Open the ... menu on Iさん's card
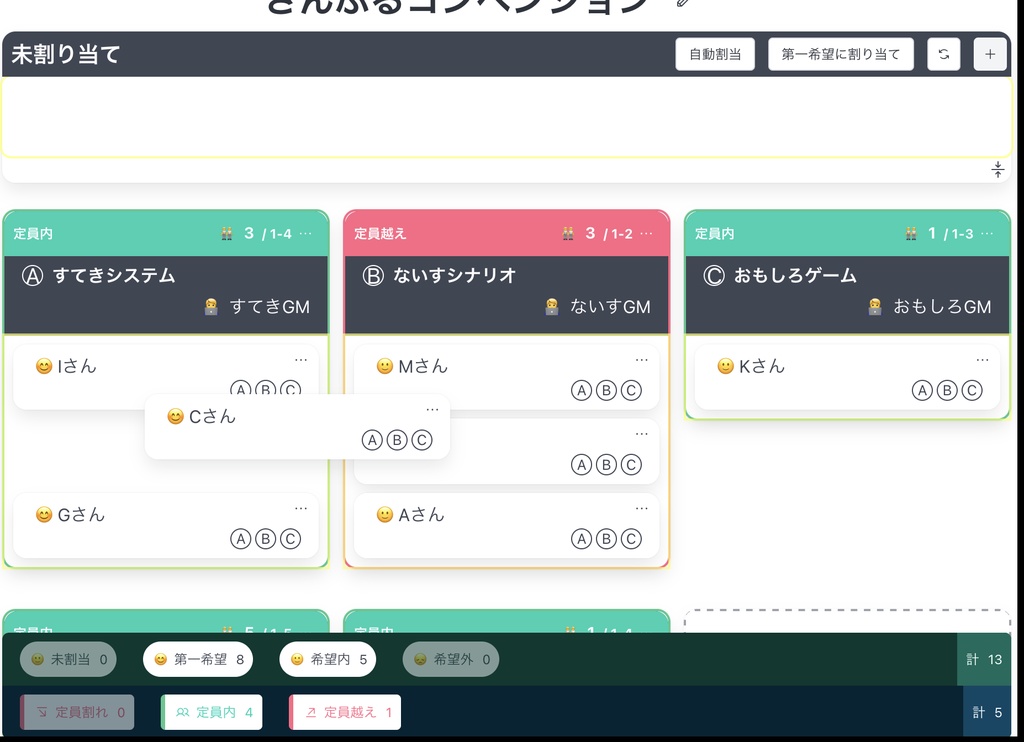Image resolution: width=1024 pixels, height=742 pixels. tap(300, 359)
